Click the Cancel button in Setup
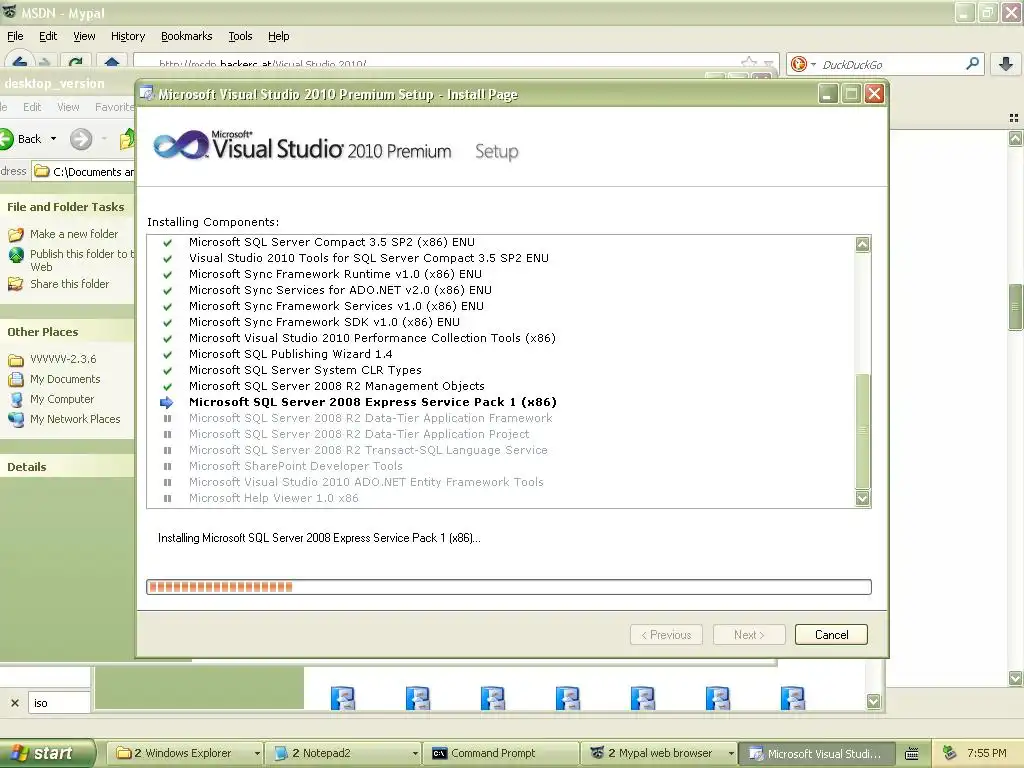Viewport: 1024px width, 768px height. click(831, 635)
